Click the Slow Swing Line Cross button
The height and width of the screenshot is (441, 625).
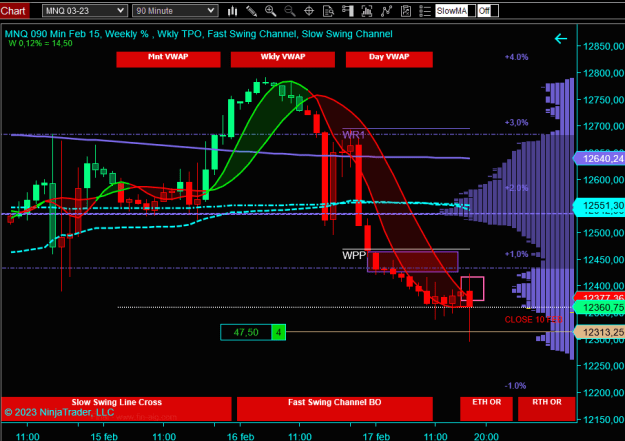(x=116, y=409)
